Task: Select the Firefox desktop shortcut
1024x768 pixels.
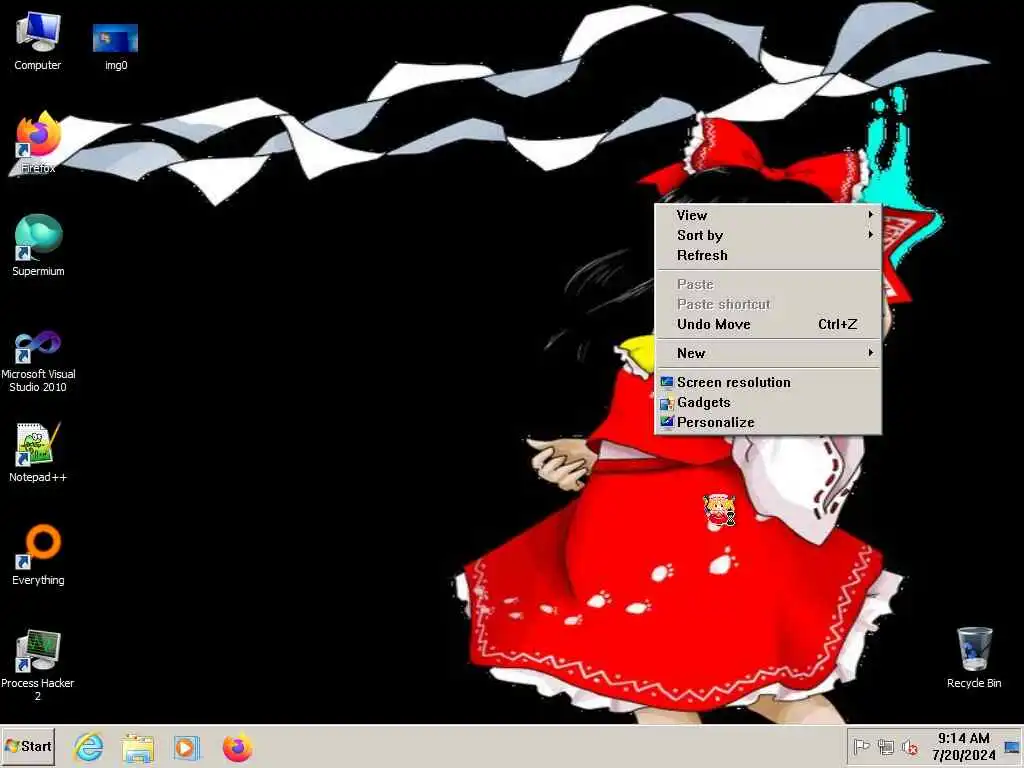Action: tap(37, 142)
